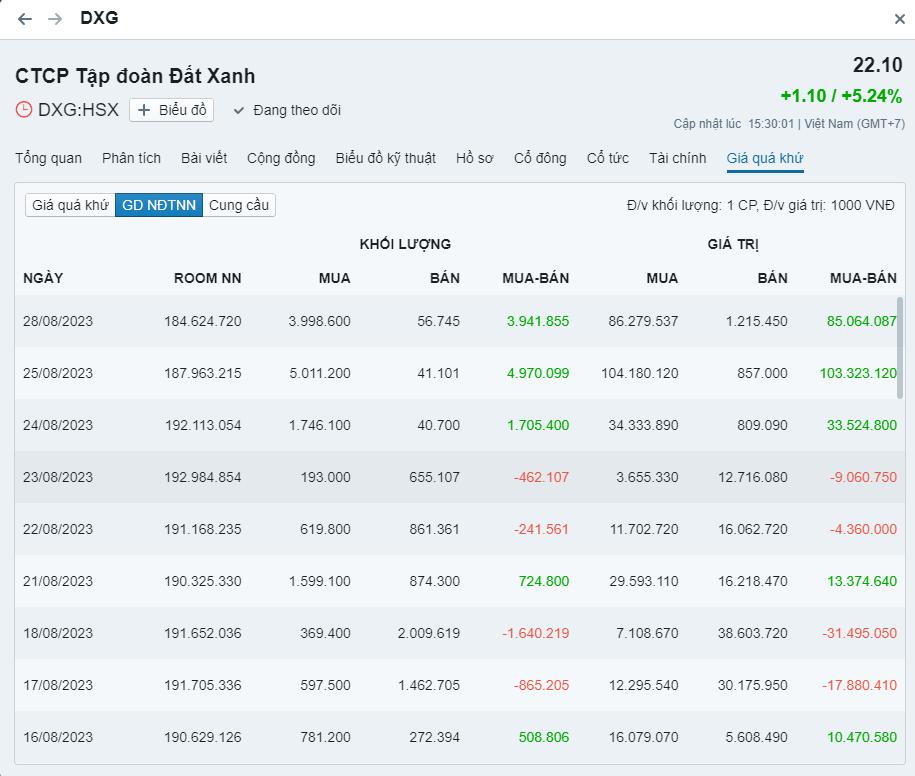Select the Hồ sơ tab
915x776 pixels.
pyautogui.click(x=475, y=158)
